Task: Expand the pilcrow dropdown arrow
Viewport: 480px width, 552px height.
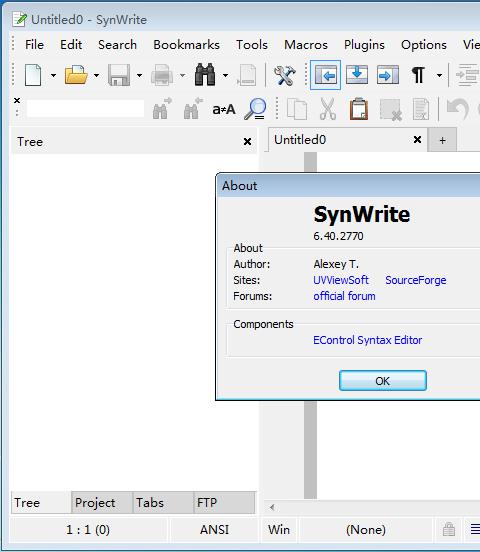Action: pos(439,75)
